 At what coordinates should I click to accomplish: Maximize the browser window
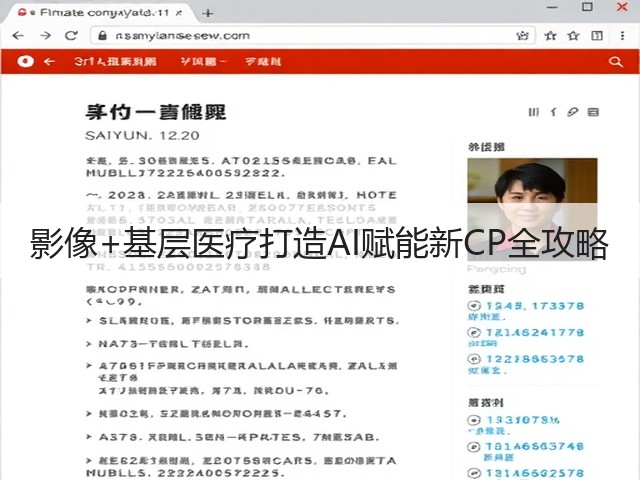pos(587,7)
